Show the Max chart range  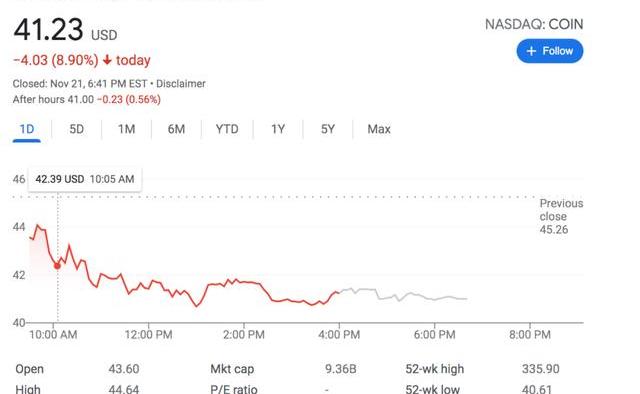point(379,129)
